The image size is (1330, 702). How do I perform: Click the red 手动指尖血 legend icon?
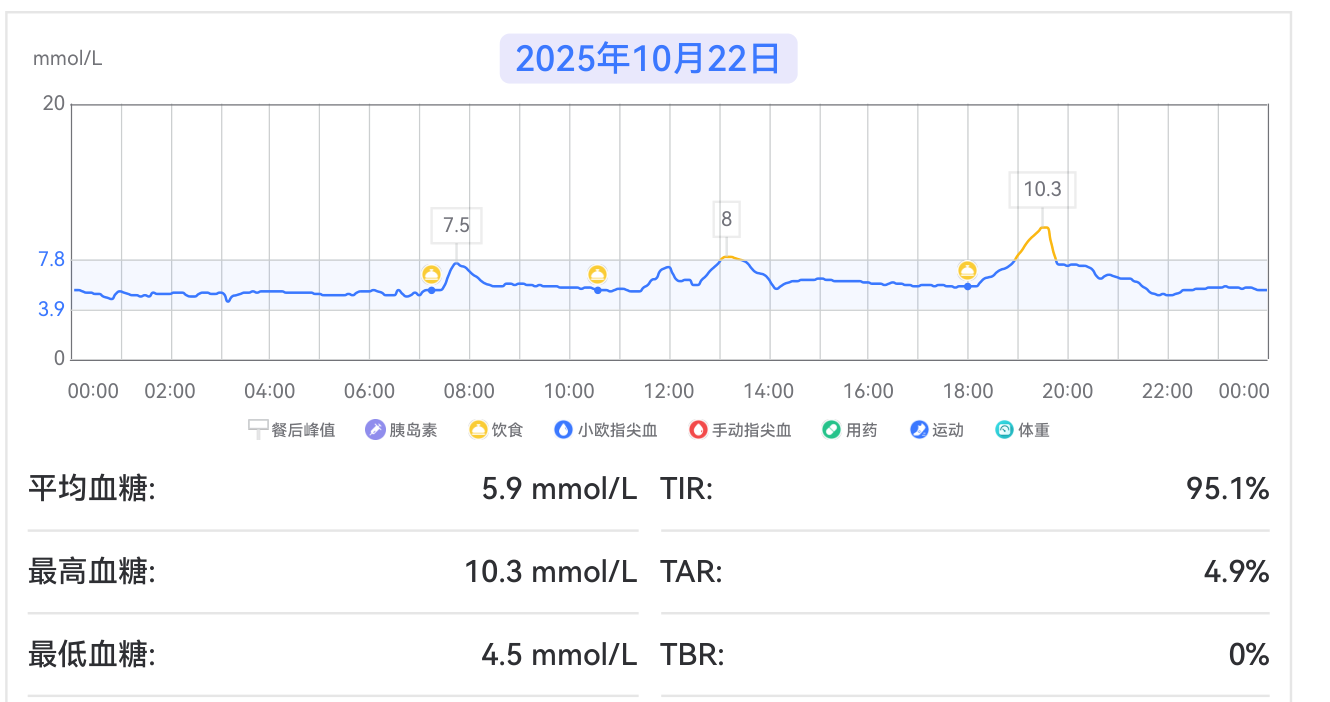698,430
